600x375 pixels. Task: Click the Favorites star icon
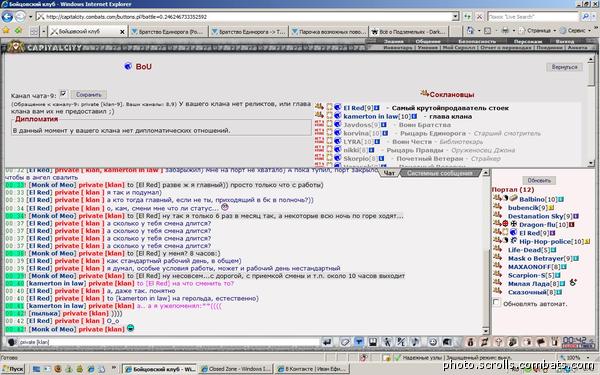click(6, 31)
